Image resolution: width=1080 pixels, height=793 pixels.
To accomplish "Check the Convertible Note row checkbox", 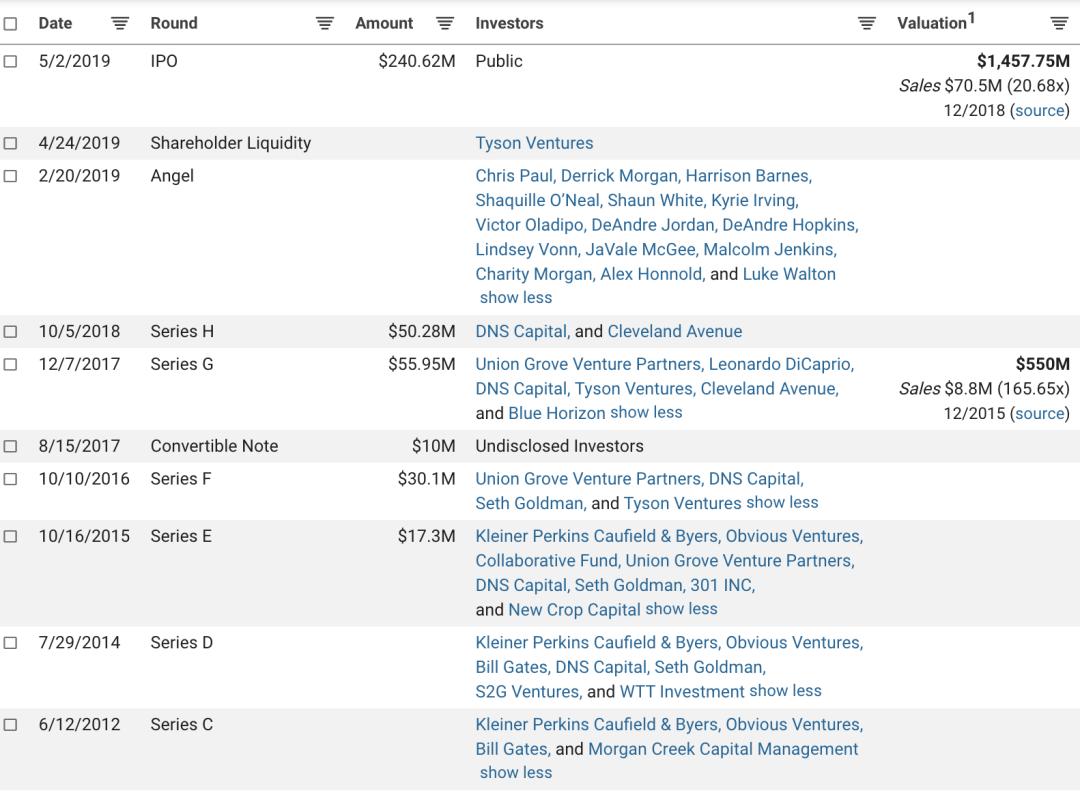I will point(10,446).
